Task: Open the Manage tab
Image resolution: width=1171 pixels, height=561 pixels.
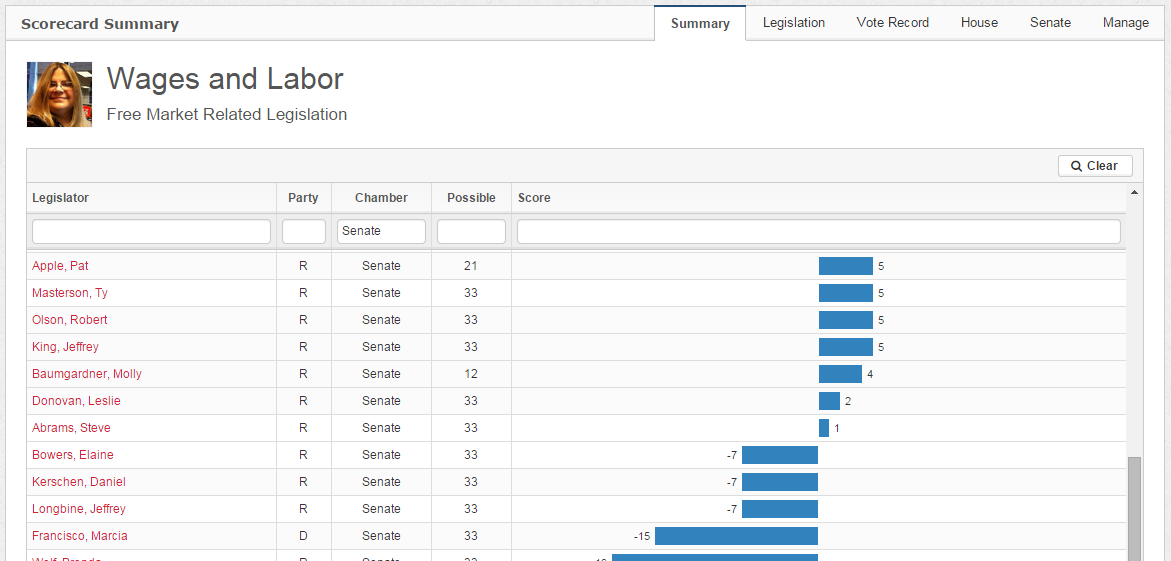Action: 1125,22
